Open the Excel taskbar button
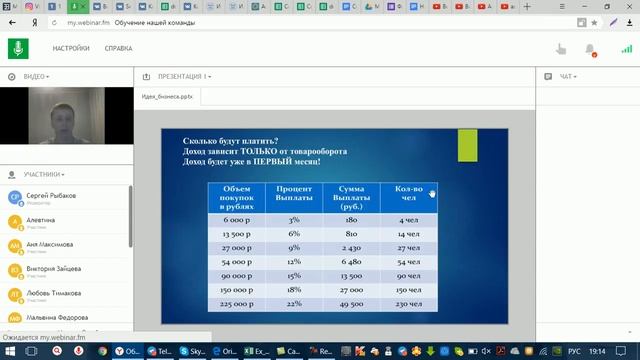This screenshot has width=640, height=360. coord(257,351)
